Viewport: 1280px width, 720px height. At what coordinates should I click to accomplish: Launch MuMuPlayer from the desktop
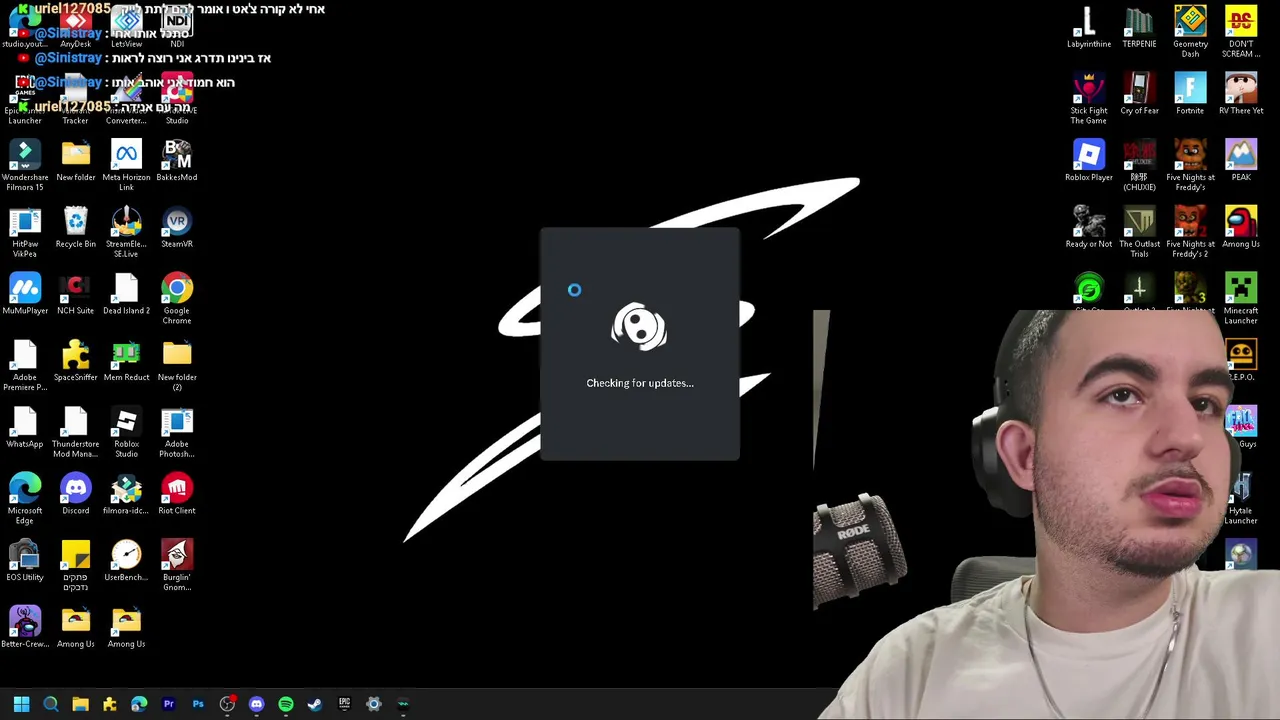point(25,294)
